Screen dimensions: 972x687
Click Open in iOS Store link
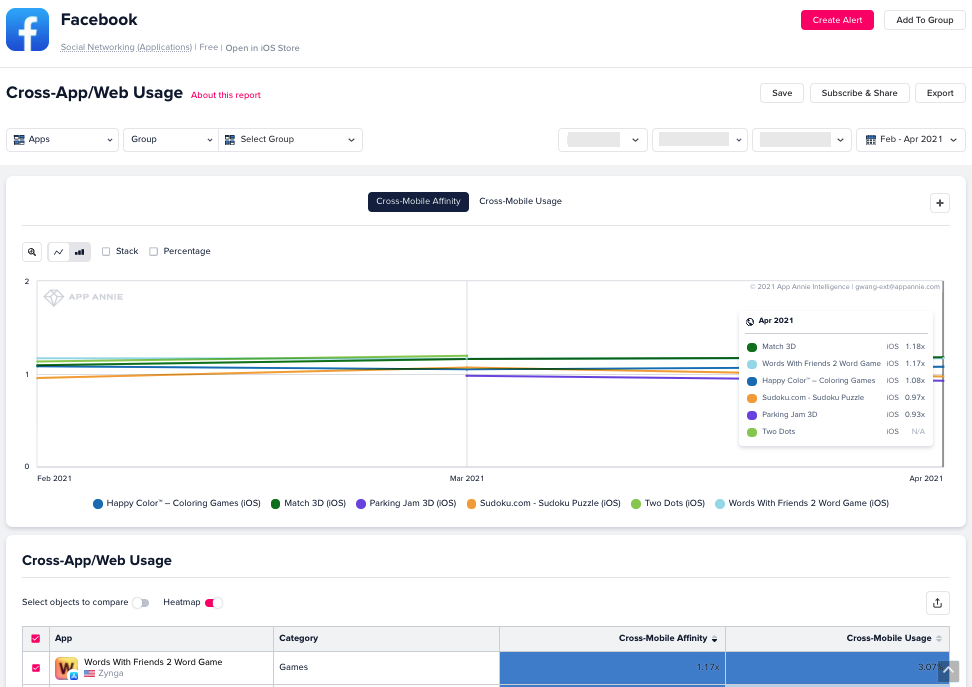[x=262, y=48]
